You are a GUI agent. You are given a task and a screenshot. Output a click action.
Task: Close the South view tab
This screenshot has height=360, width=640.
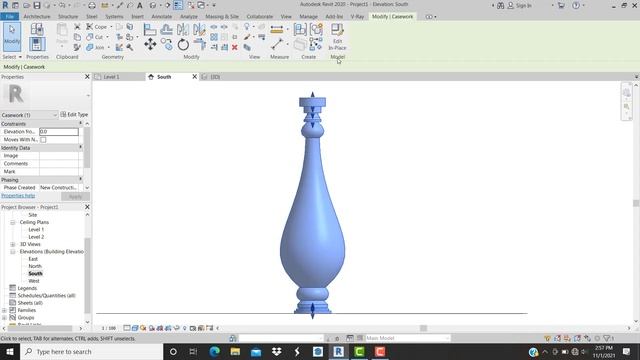[195, 77]
